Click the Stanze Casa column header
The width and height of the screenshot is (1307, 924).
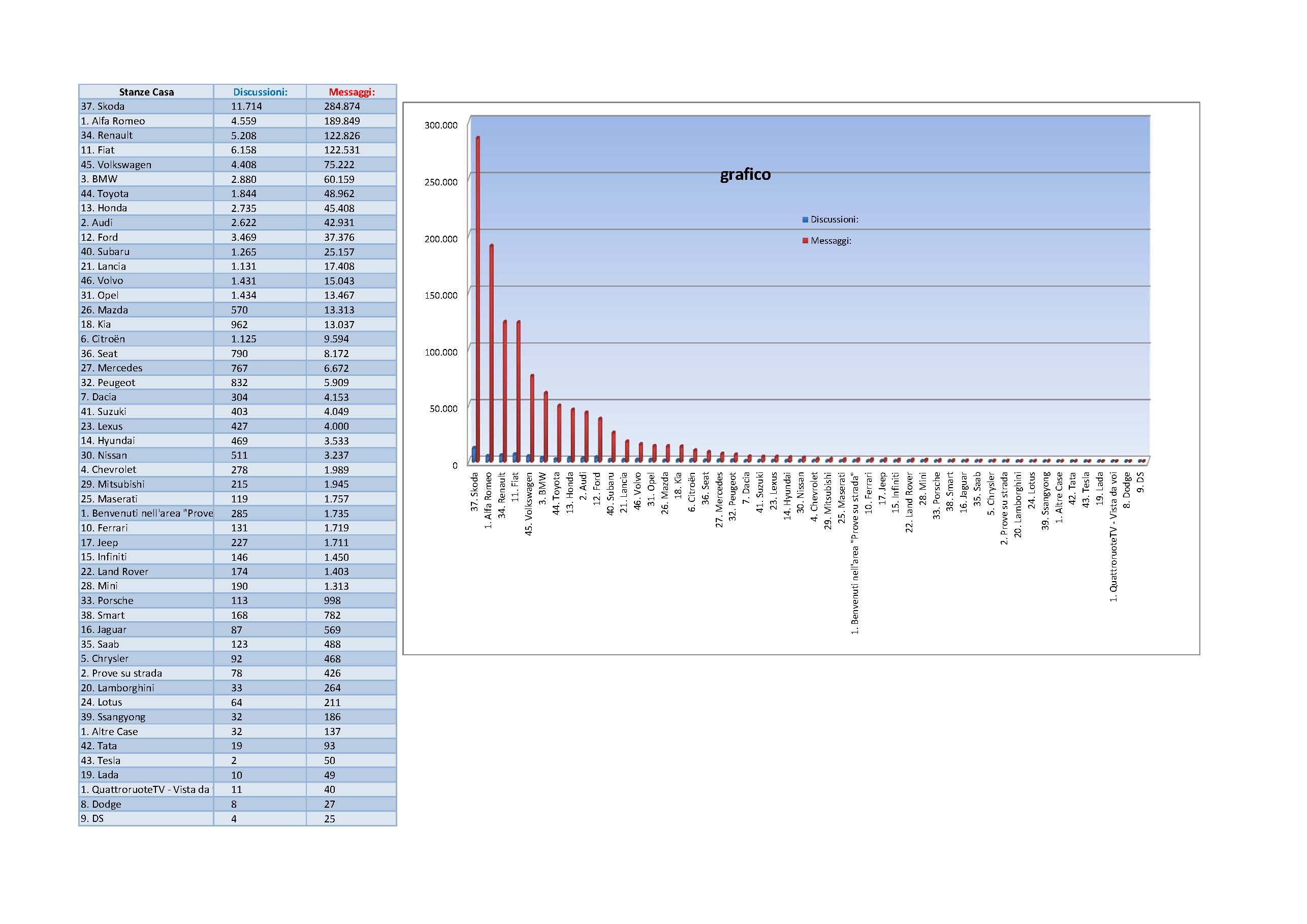[147, 91]
